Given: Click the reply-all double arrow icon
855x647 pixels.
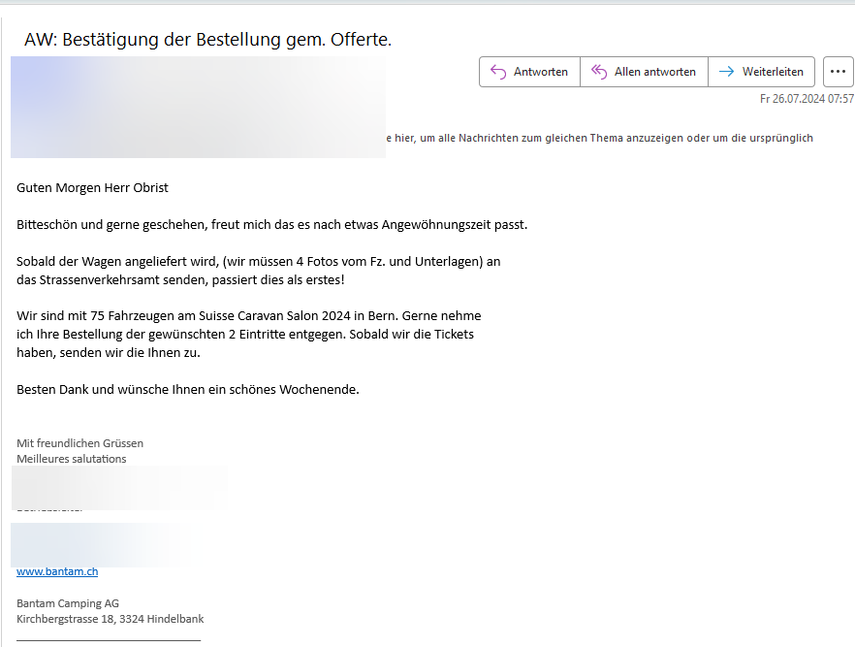Looking at the screenshot, I should pyautogui.click(x=599, y=72).
